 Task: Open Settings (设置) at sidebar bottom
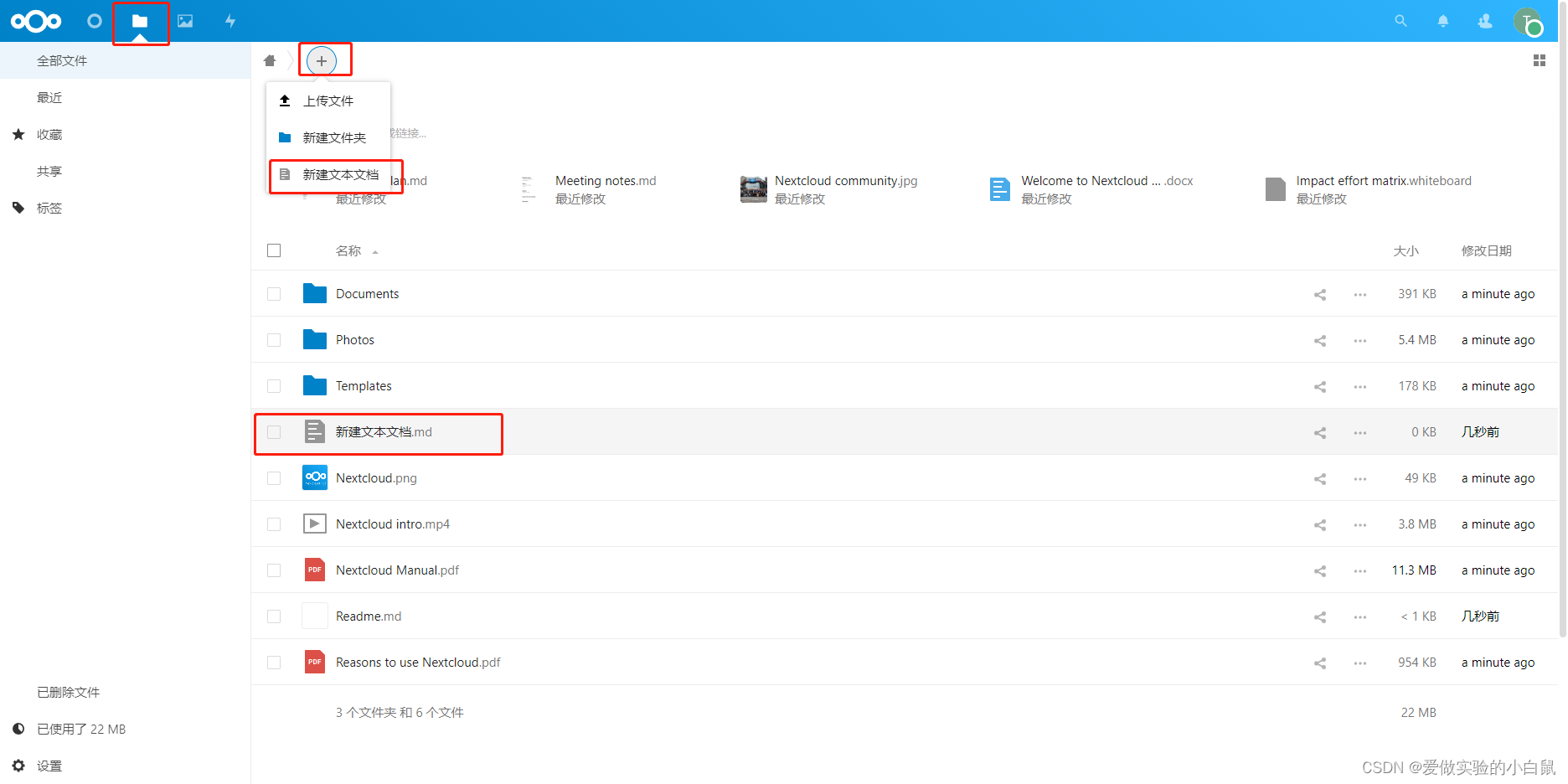click(125, 766)
